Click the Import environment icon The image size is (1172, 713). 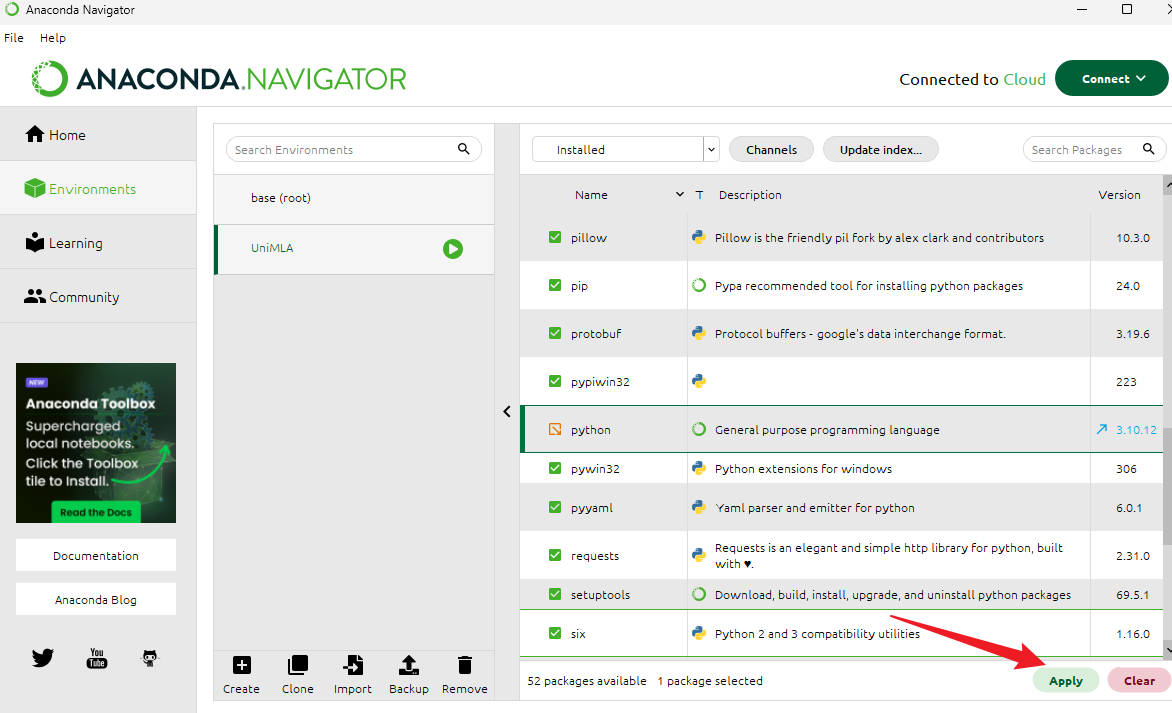point(353,666)
